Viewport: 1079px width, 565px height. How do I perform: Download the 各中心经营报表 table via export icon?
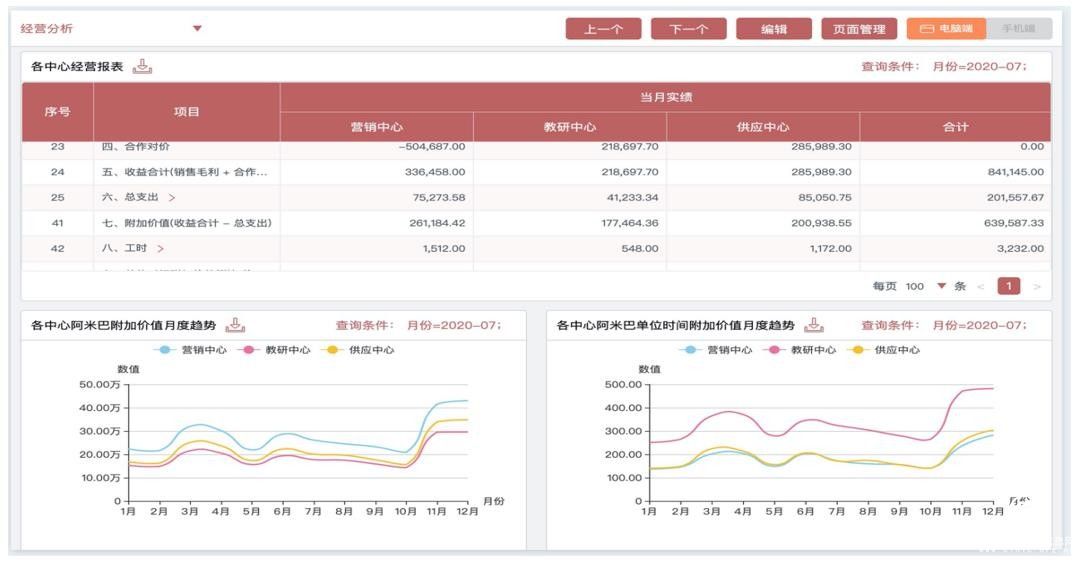point(143,67)
